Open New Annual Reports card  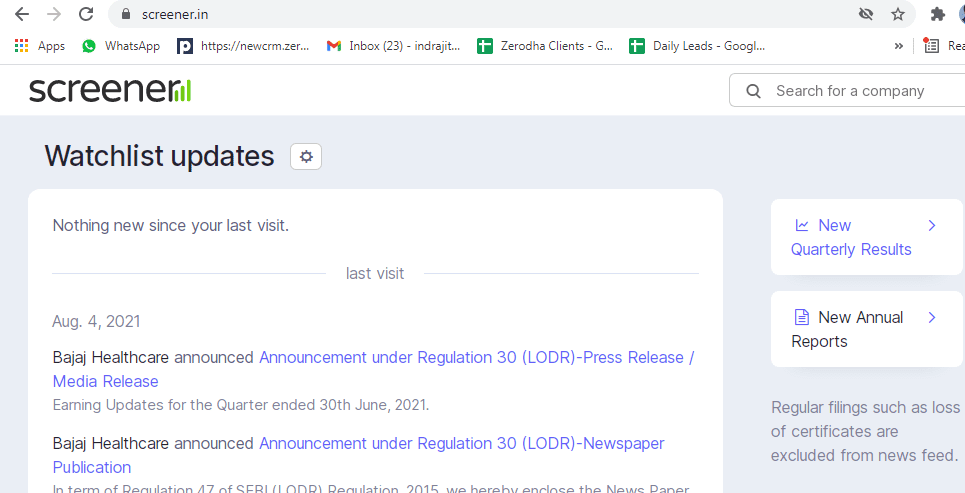(x=867, y=329)
